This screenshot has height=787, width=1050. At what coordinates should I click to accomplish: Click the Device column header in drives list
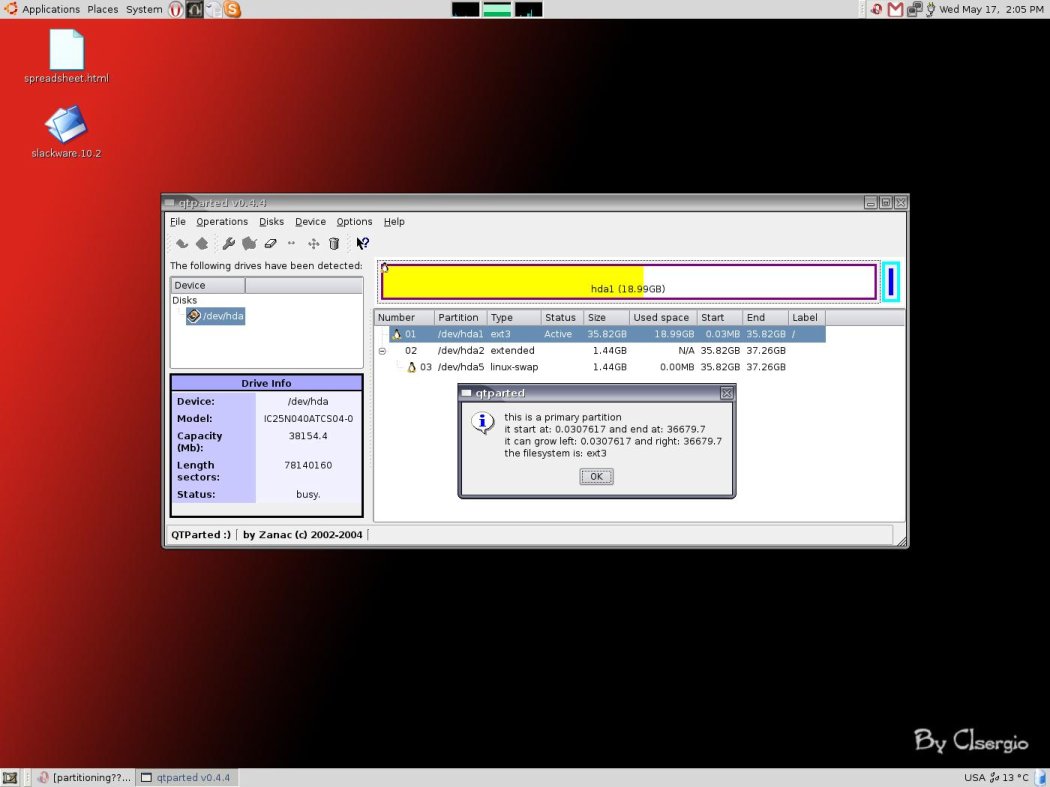click(208, 285)
